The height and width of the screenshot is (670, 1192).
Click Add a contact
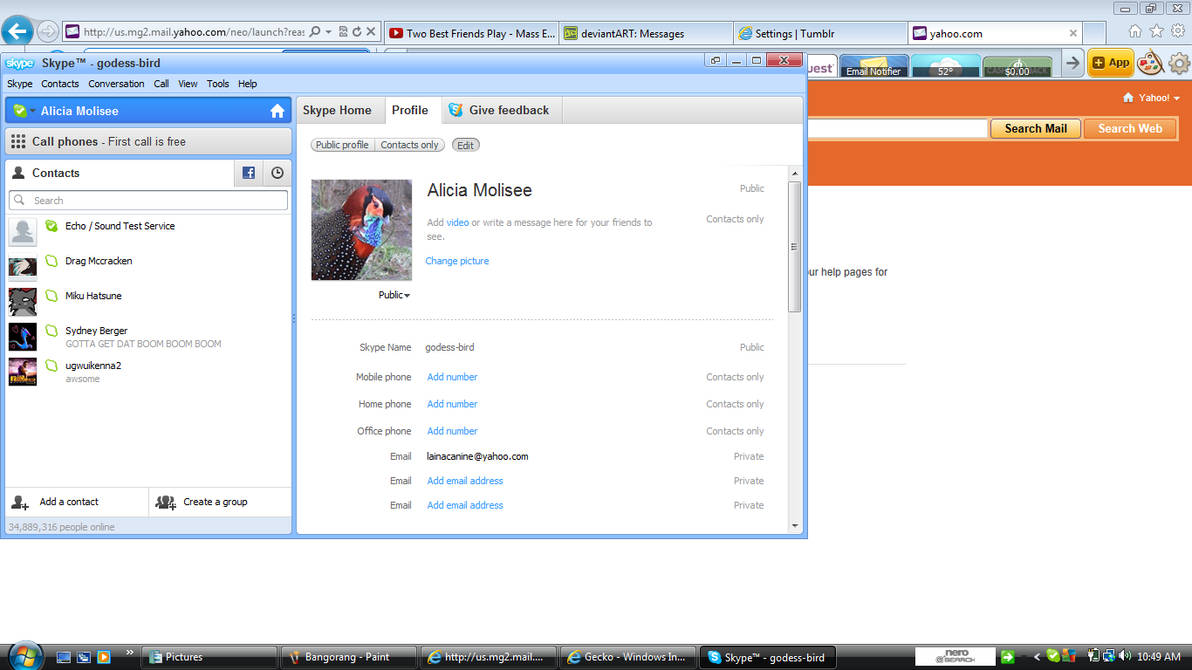tap(77, 502)
